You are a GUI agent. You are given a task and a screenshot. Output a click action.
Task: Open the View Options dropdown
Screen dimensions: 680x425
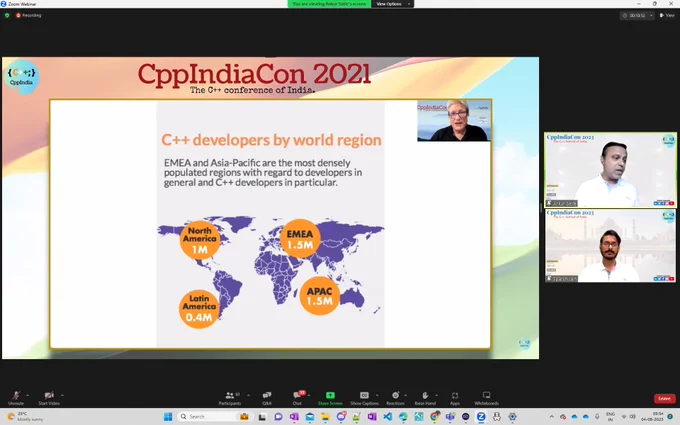pos(392,4)
